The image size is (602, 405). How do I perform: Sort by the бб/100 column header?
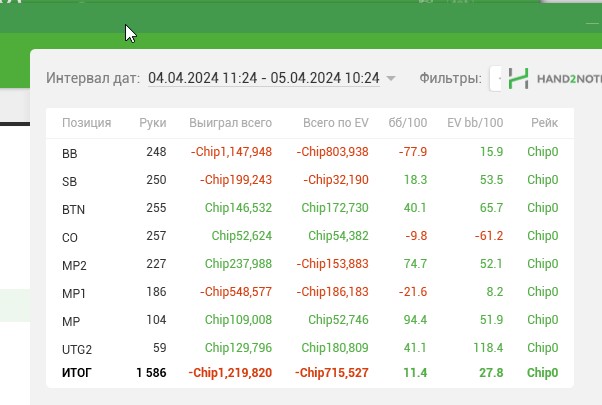click(x=408, y=123)
